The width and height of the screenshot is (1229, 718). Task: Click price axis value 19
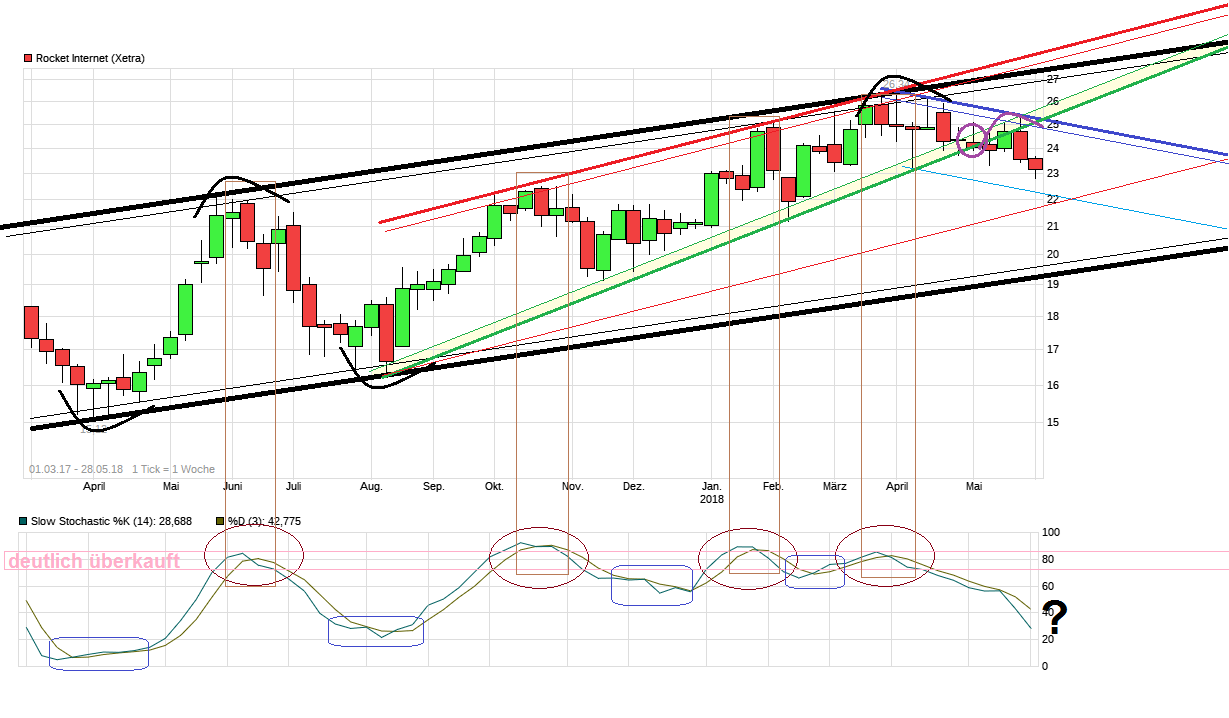pyautogui.click(x=1053, y=284)
